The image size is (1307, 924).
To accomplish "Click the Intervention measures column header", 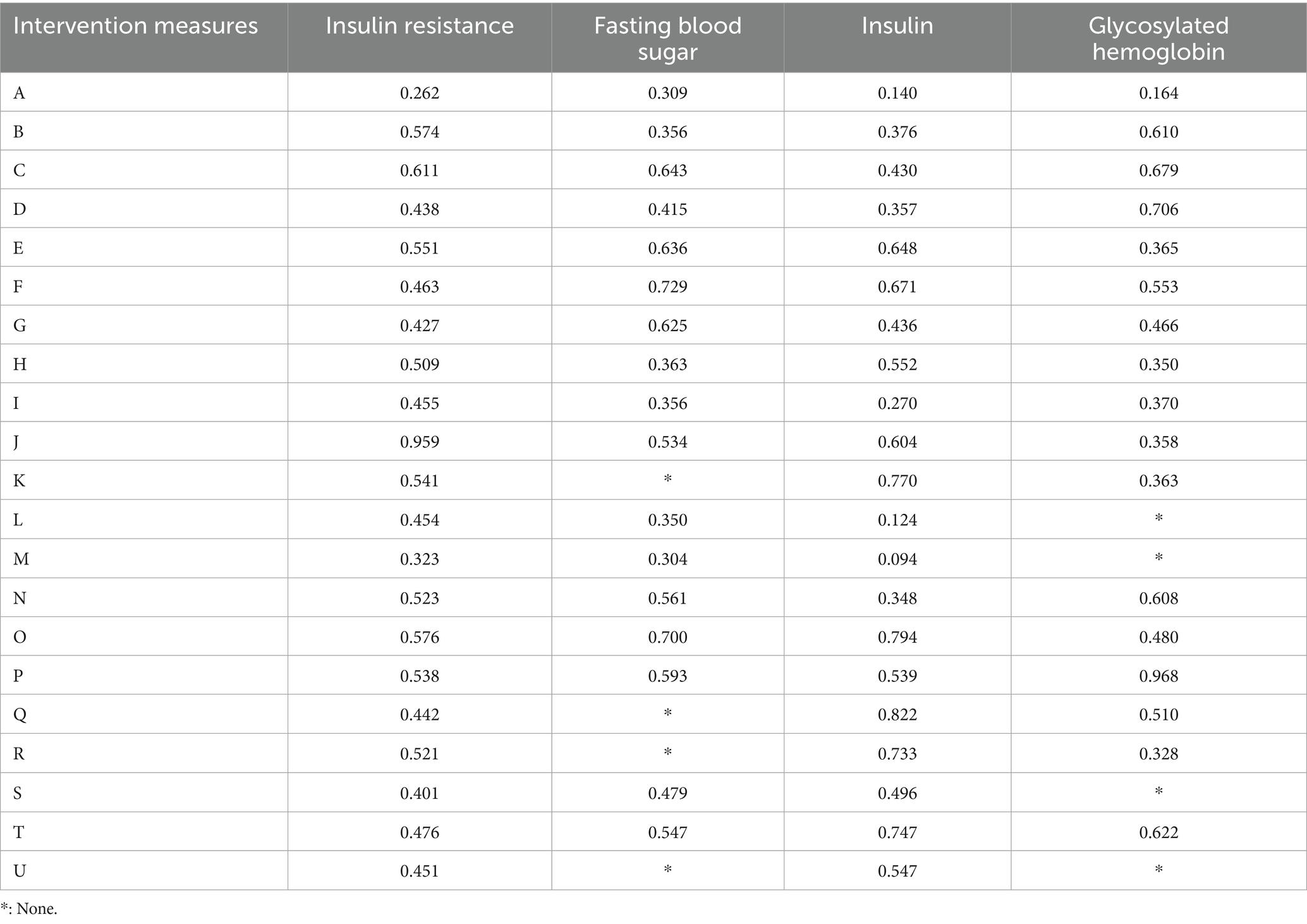I will coord(135,26).
